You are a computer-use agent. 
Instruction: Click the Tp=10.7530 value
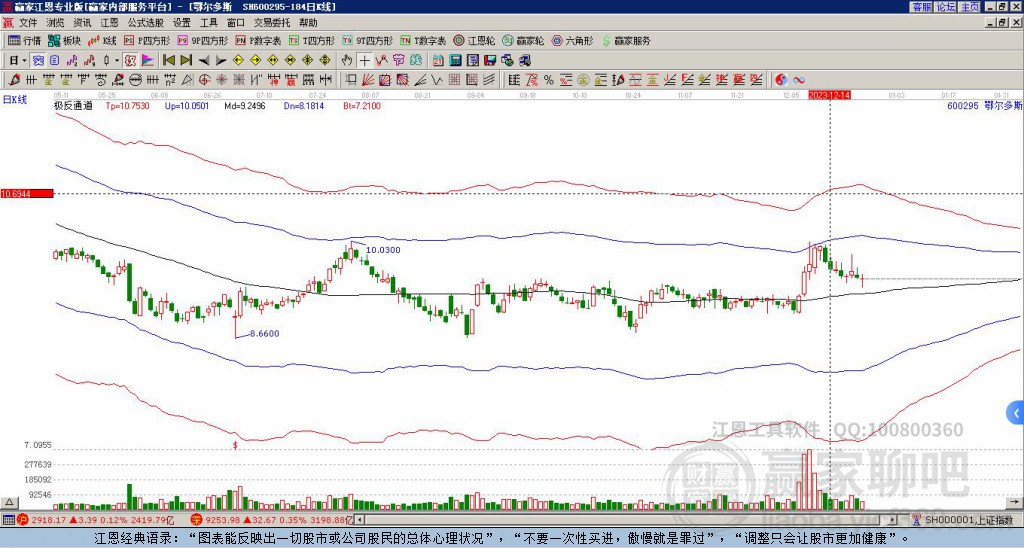pos(127,106)
